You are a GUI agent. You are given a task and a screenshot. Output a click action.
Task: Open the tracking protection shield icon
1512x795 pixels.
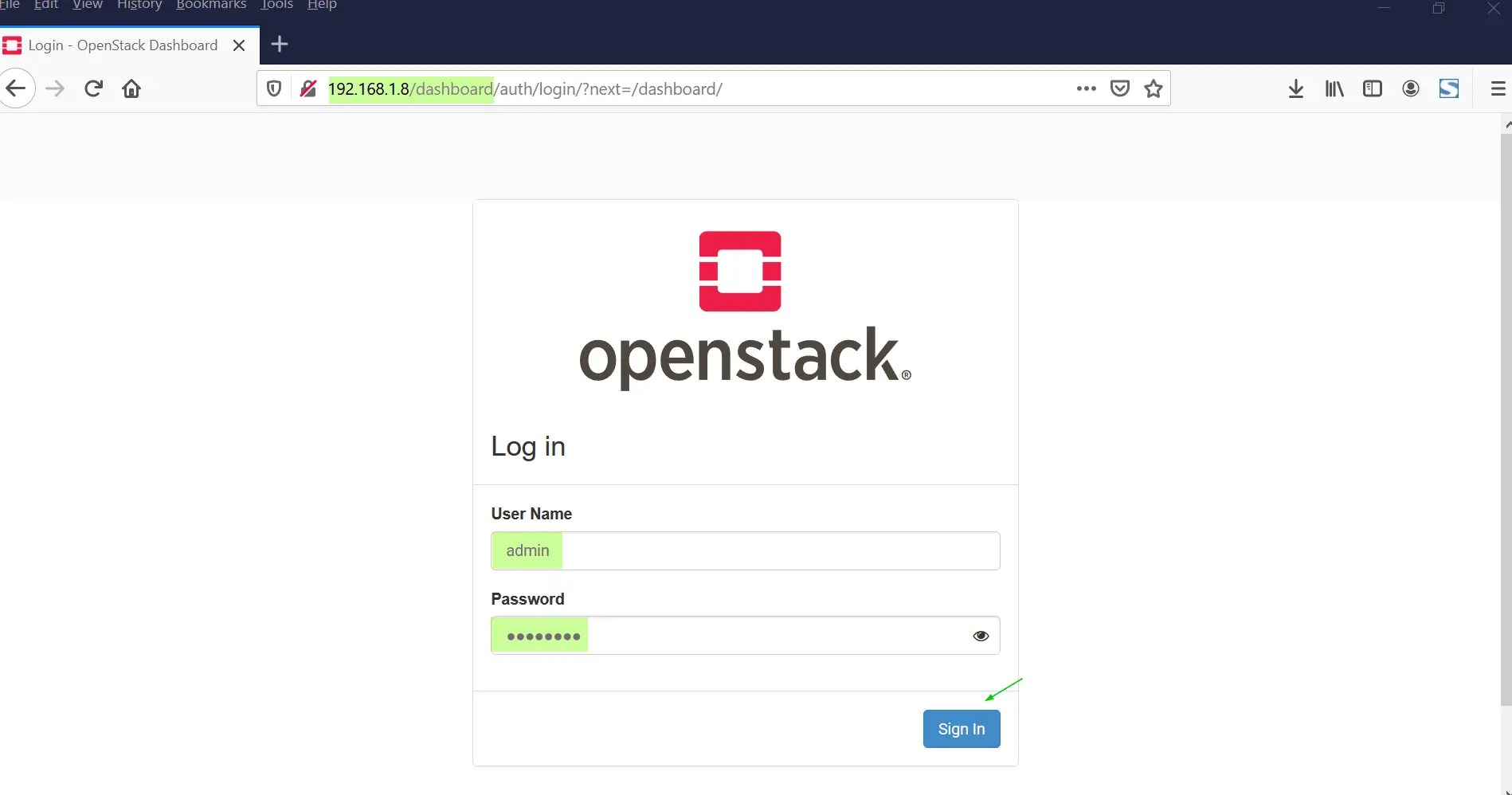click(x=274, y=88)
